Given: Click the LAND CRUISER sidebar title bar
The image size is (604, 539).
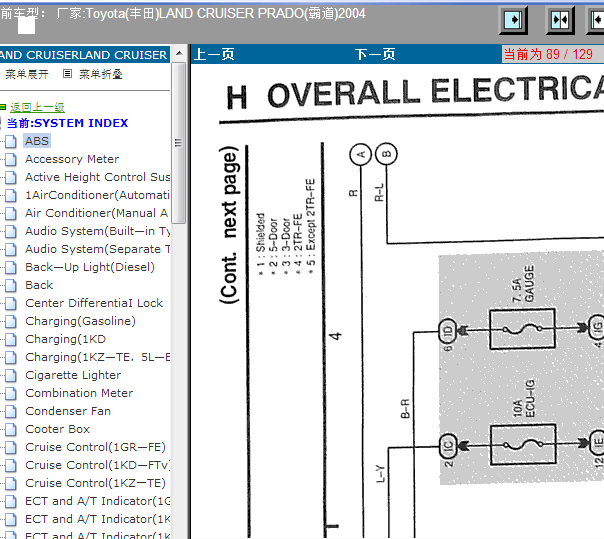Looking at the screenshot, I should tap(85, 55).
